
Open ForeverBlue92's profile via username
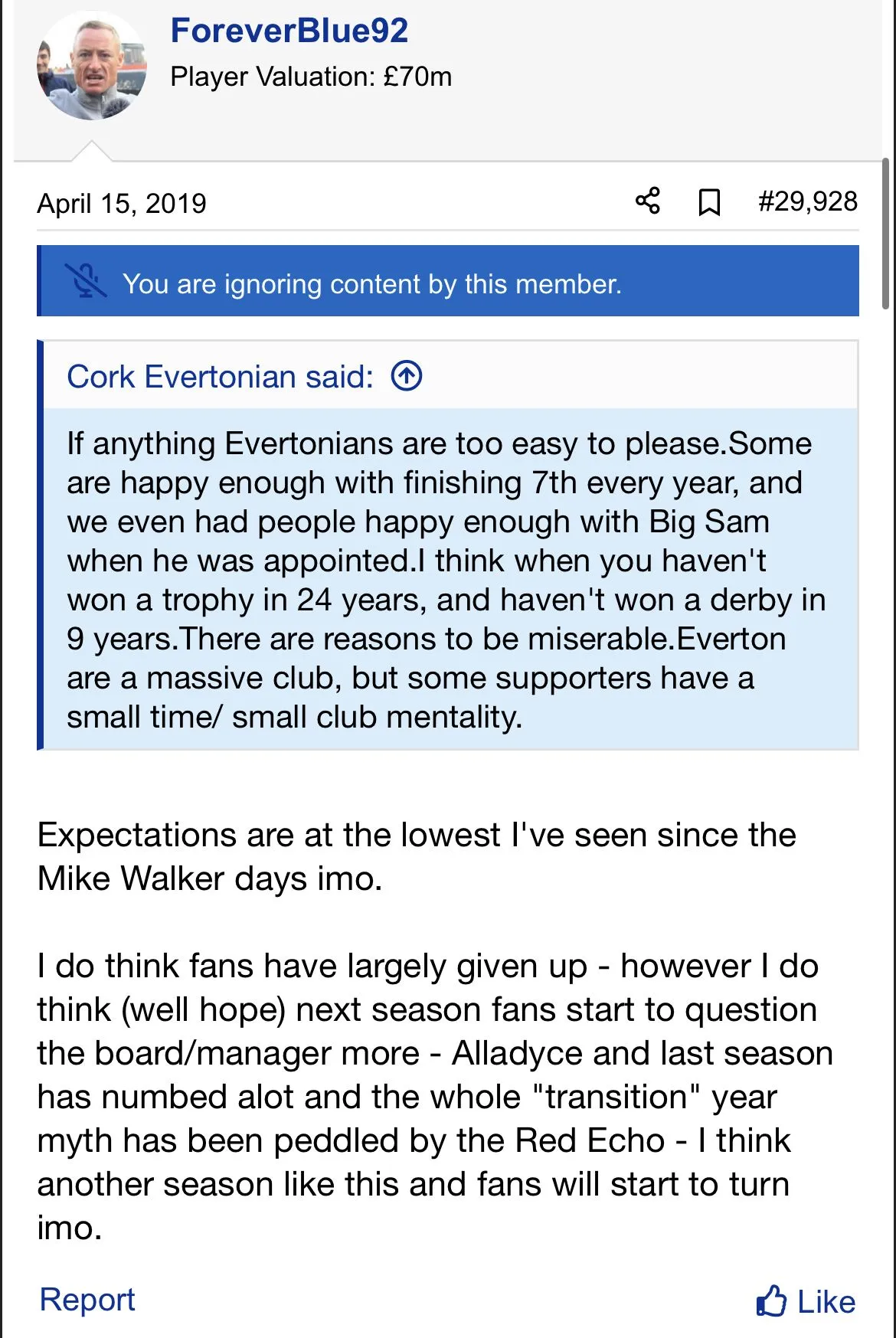(x=289, y=31)
